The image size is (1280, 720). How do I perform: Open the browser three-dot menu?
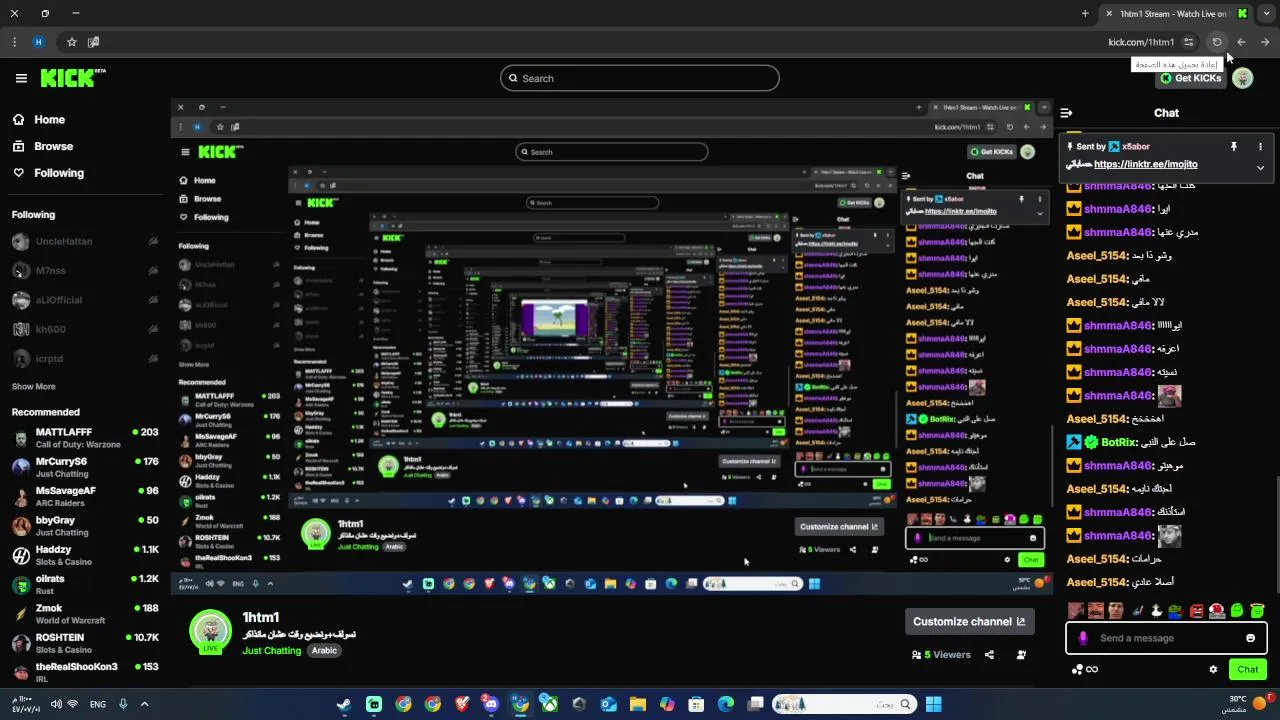click(x=14, y=42)
